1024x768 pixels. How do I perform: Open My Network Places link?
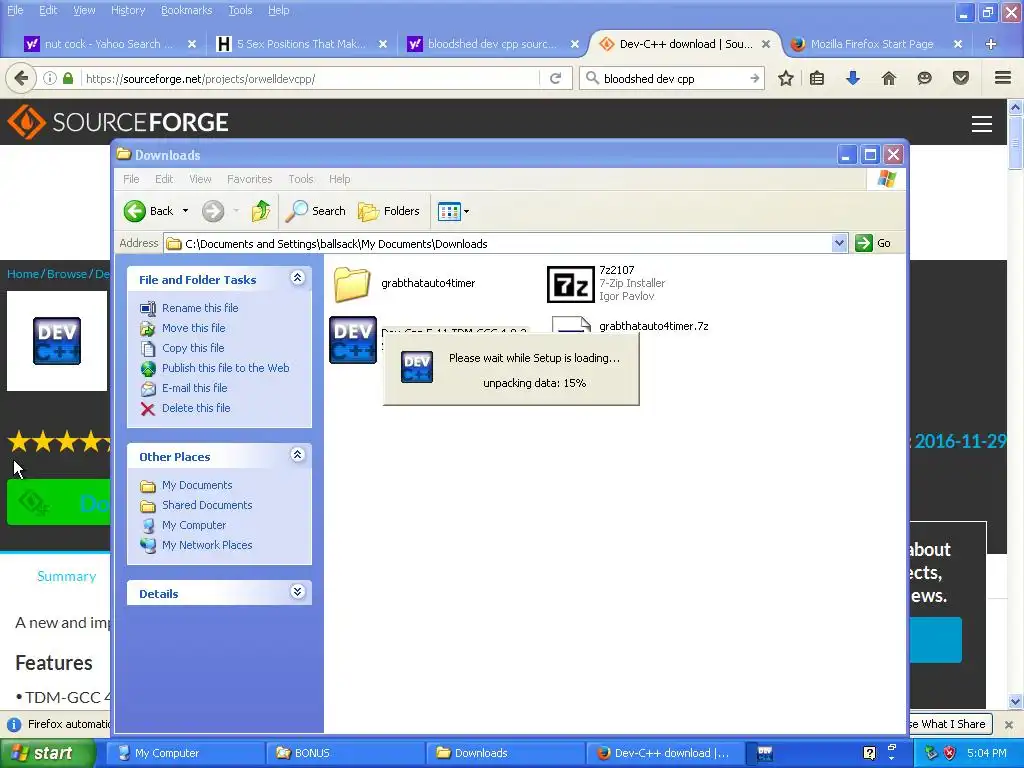pyautogui.click(x=206, y=545)
